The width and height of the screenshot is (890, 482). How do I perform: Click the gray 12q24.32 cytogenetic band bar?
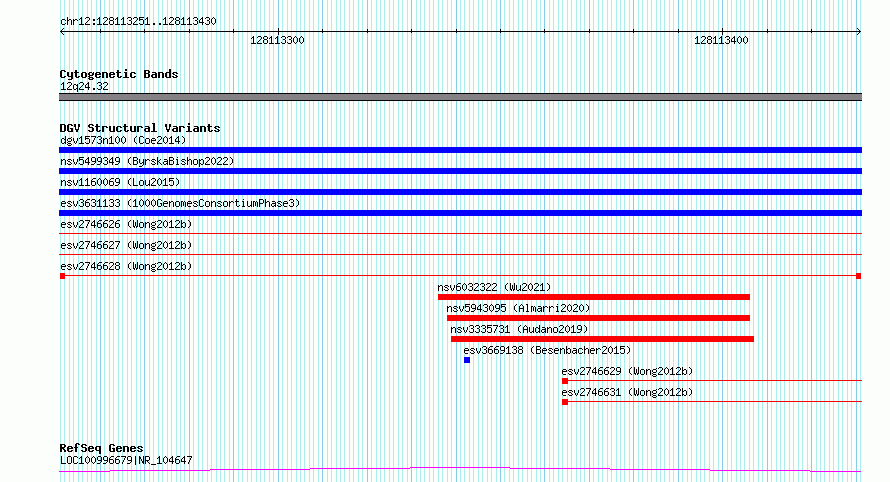[x=460, y=97]
